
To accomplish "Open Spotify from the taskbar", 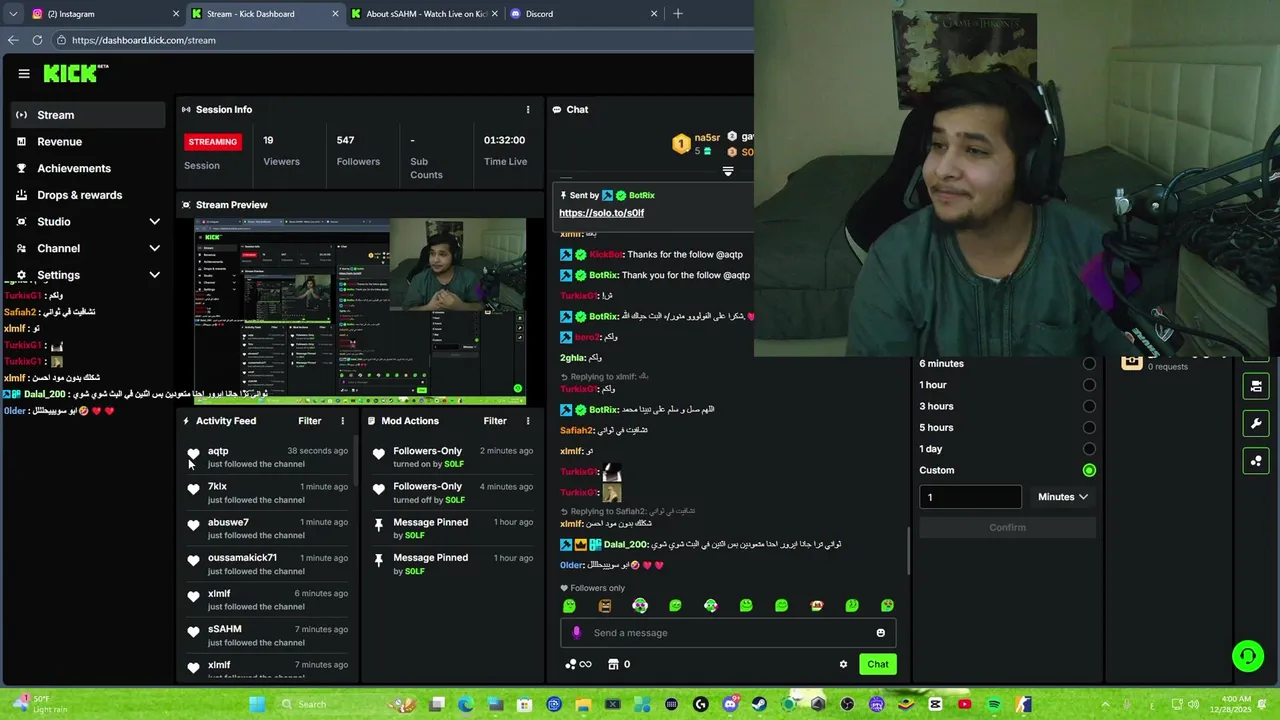I will [x=994, y=704].
